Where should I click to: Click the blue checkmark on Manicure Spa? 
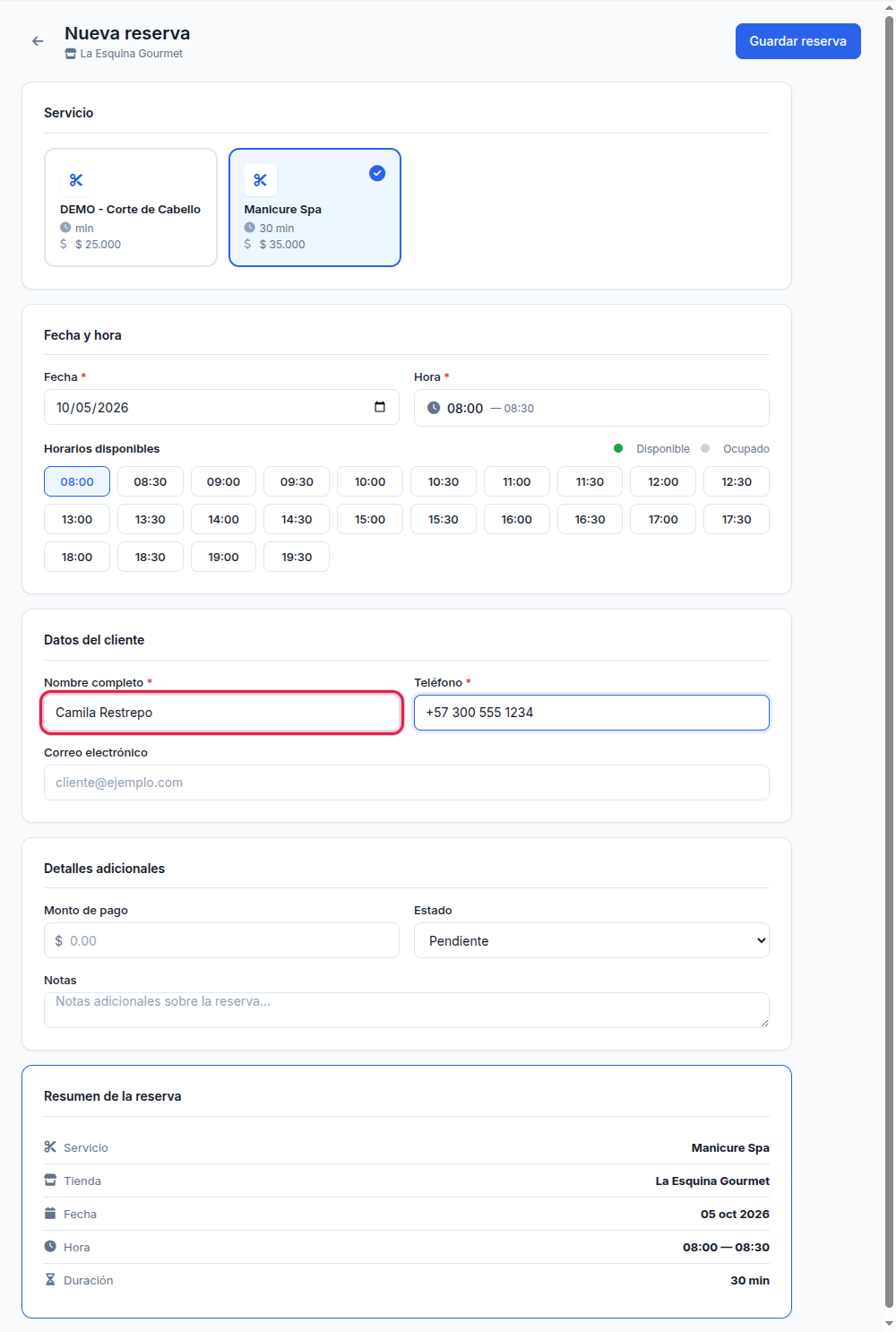tap(377, 173)
